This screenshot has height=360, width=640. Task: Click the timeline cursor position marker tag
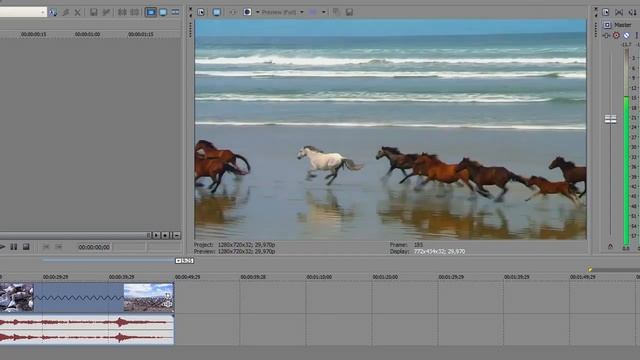pyautogui.click(x=184, y=260)
